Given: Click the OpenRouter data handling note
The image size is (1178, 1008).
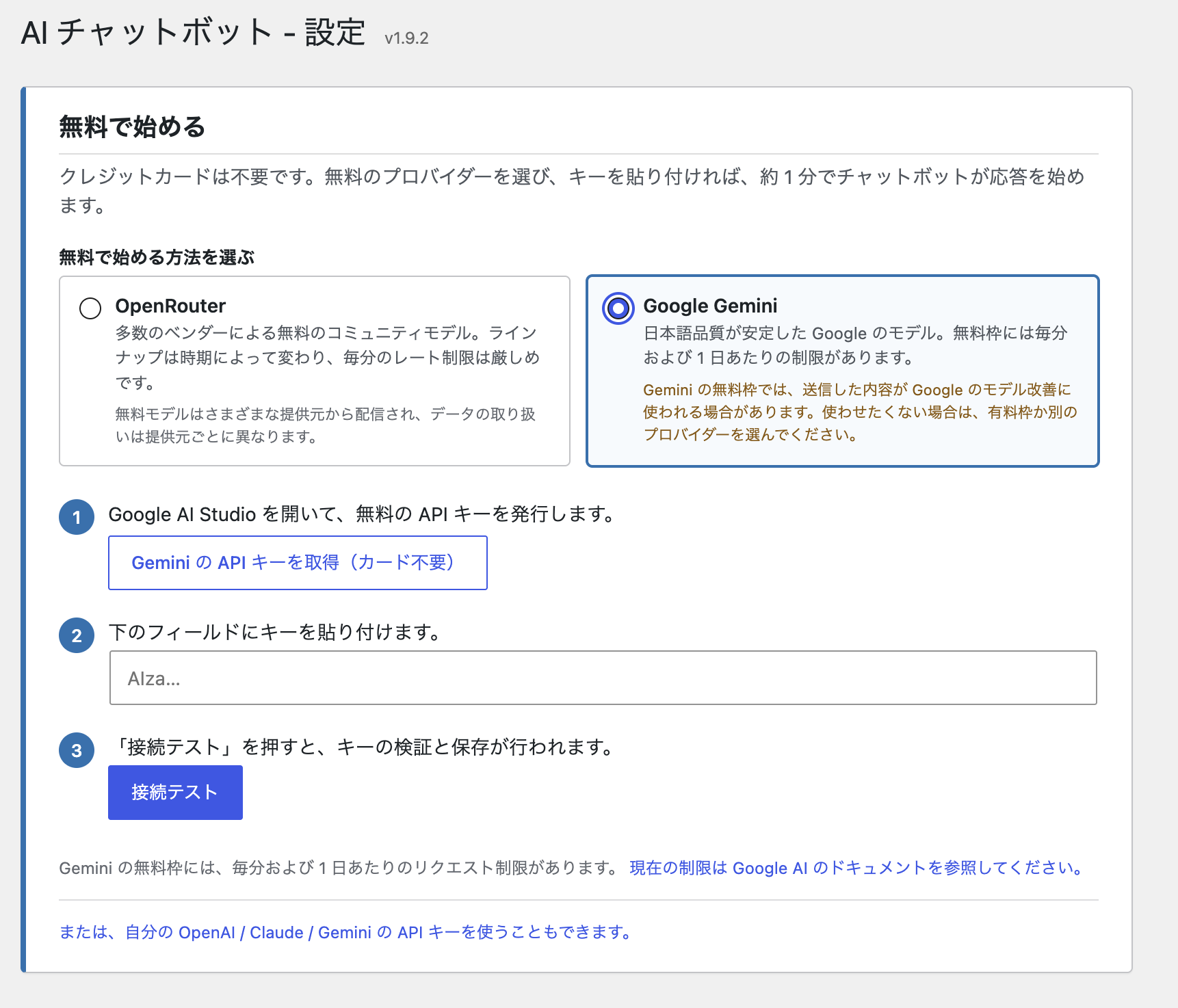Looking at the screenshot, I should click(326, 425).
